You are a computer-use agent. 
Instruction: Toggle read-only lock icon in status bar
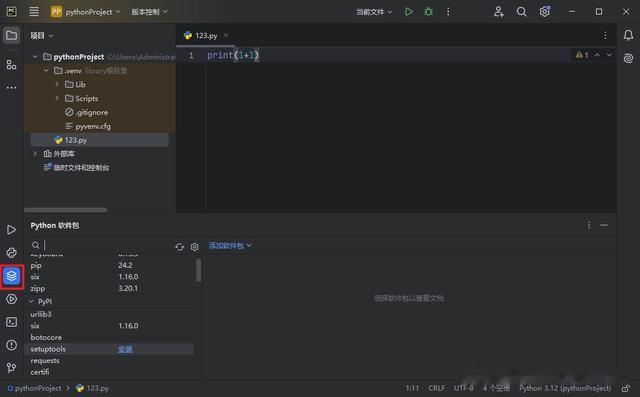point(626,388)
